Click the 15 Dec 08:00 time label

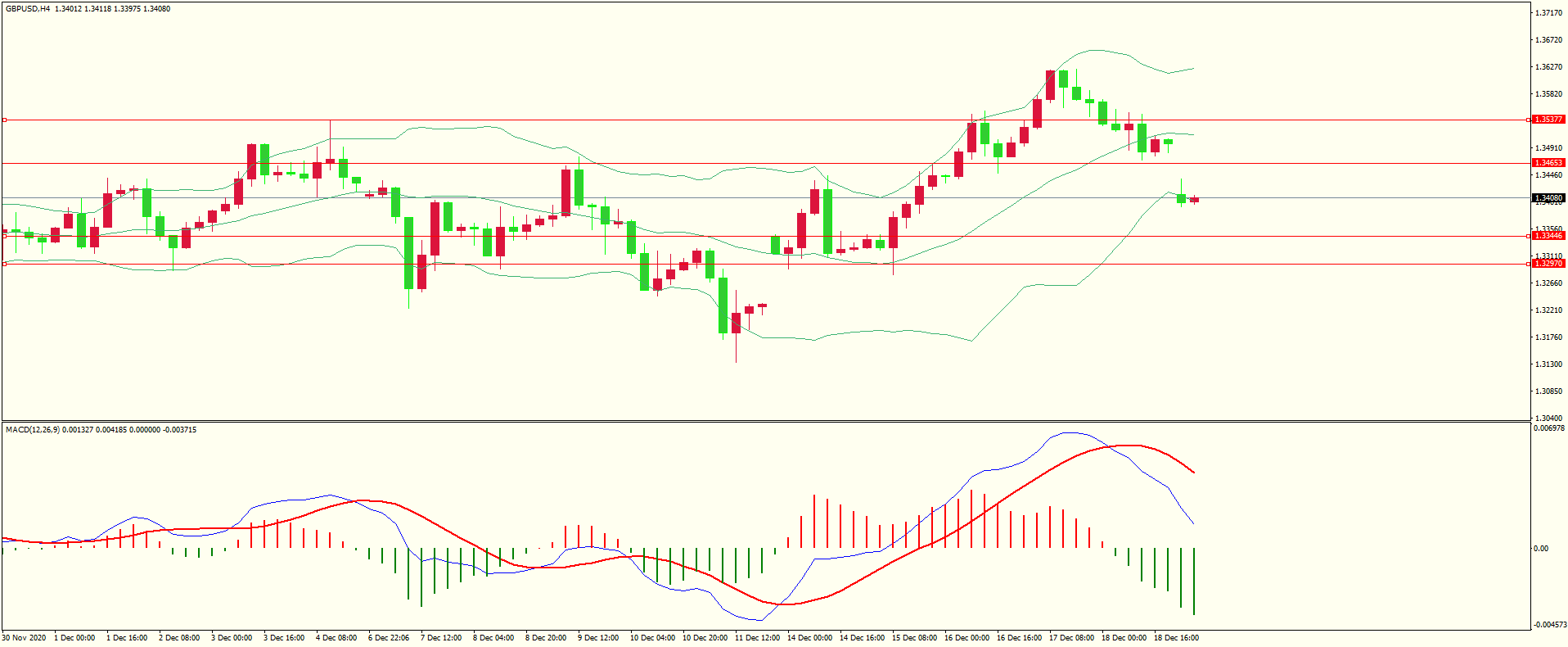coord(915,638)
